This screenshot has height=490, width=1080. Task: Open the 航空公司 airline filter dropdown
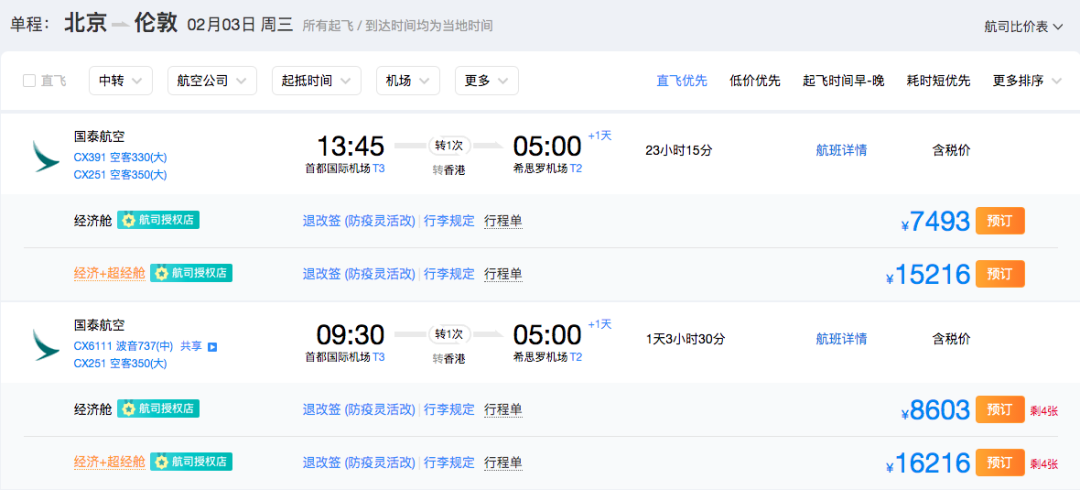(212, 81)
